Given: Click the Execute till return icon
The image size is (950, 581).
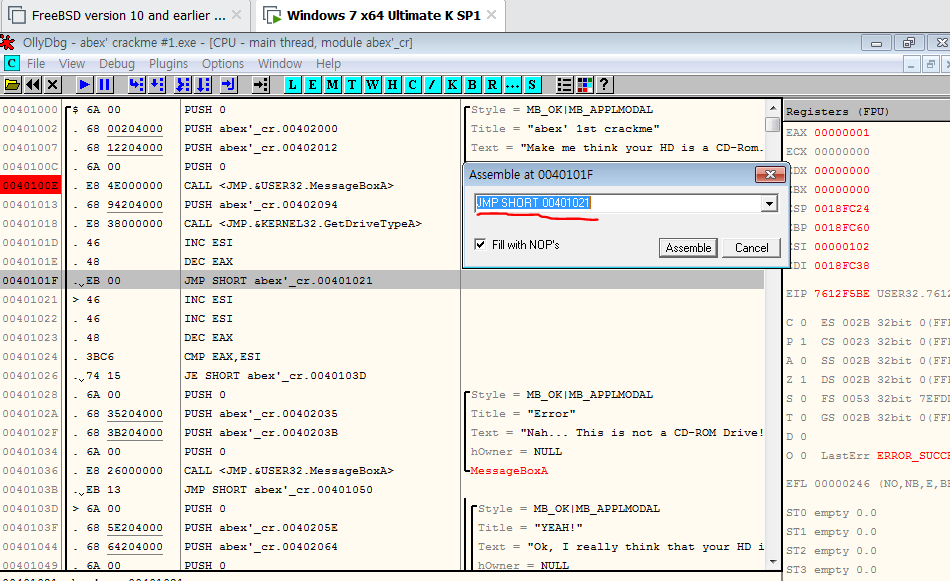Looking at the screenshot, I should [x=228, y=85].
